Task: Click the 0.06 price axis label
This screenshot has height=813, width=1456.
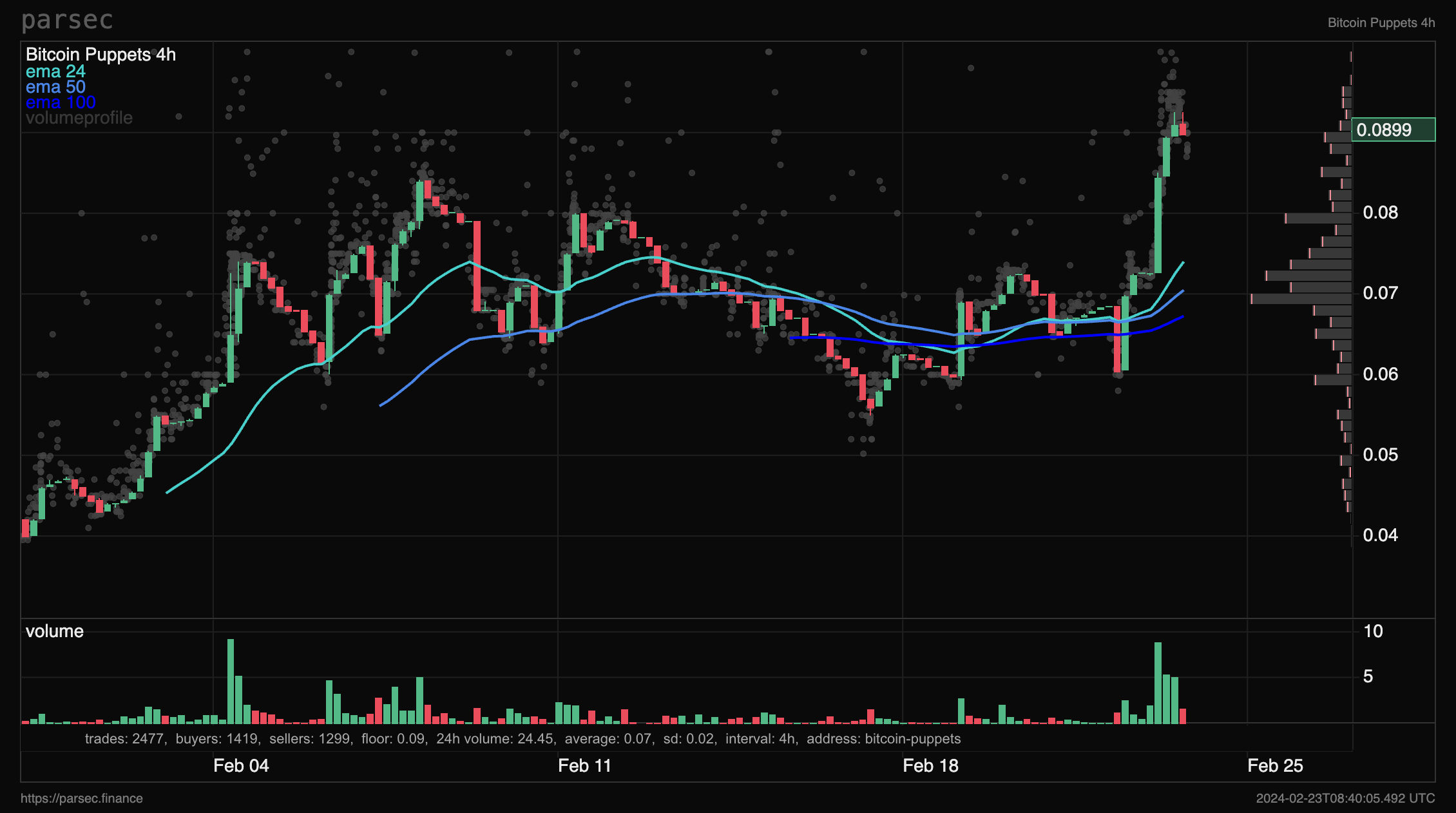Action: pos(1380,374)
